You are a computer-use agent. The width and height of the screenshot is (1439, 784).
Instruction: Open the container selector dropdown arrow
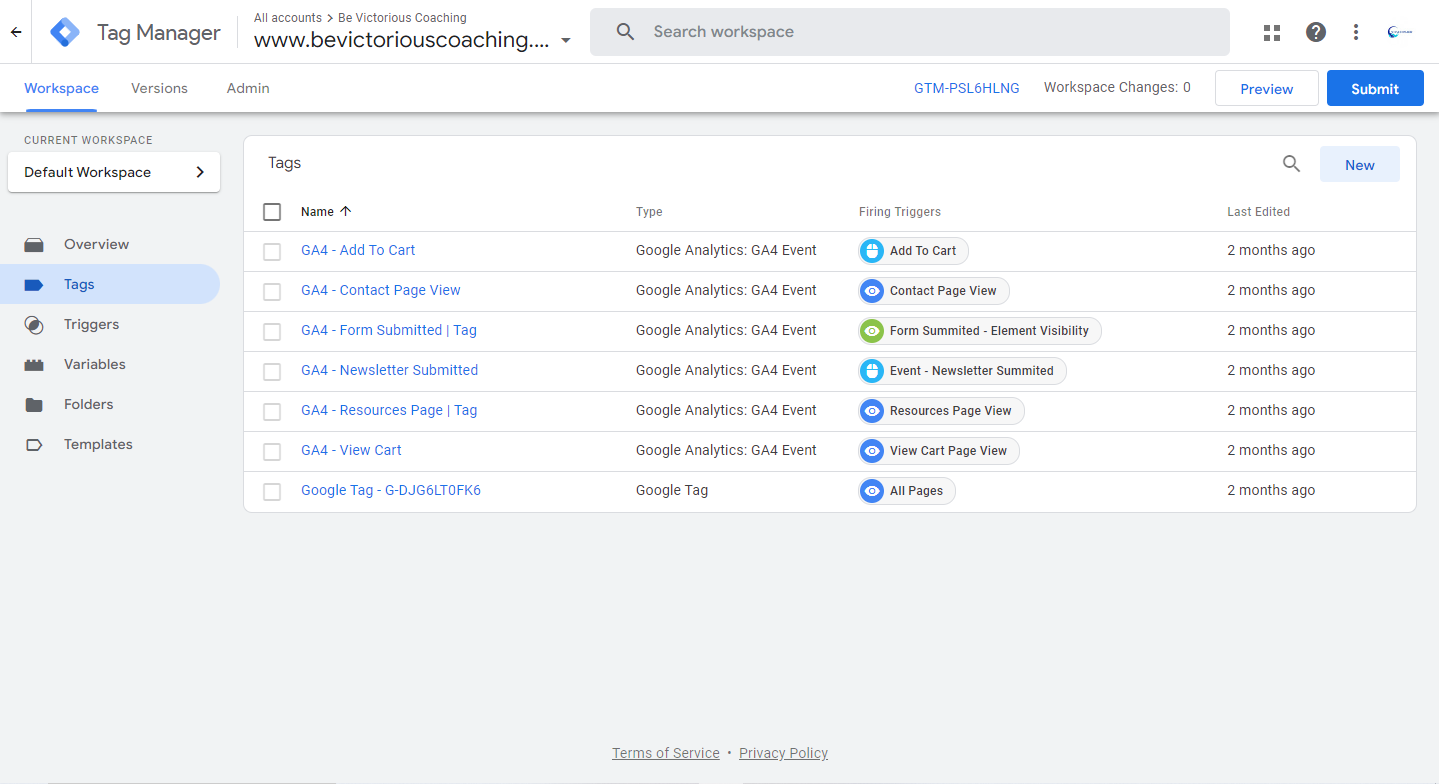(x=566, y=41)
